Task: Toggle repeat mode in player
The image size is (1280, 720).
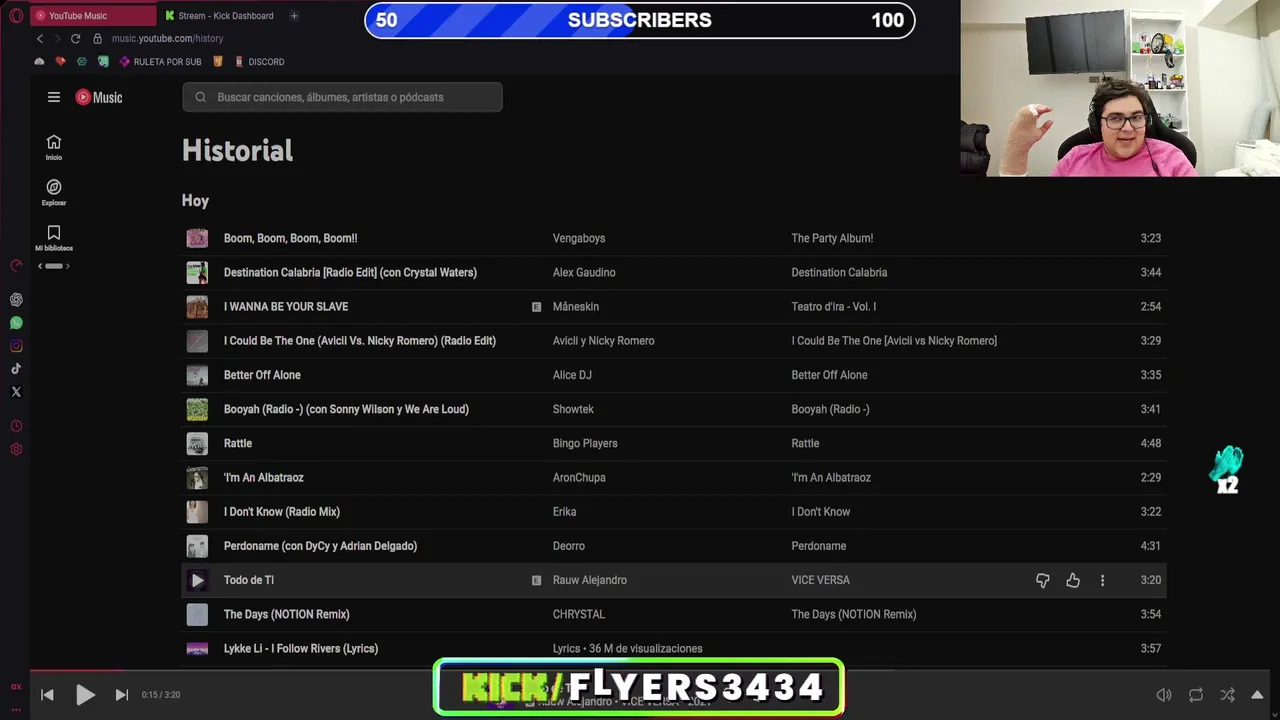Action: (1196, 695)
